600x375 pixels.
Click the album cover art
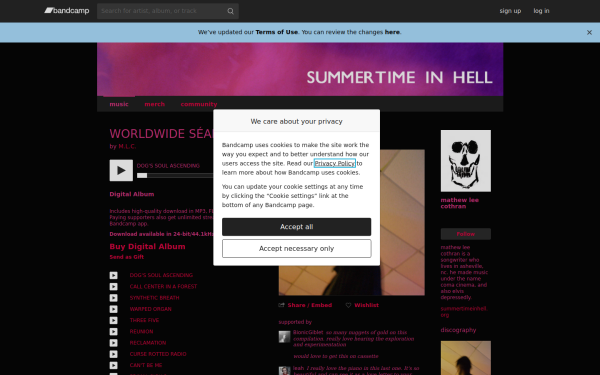click(x=402, y=222)
